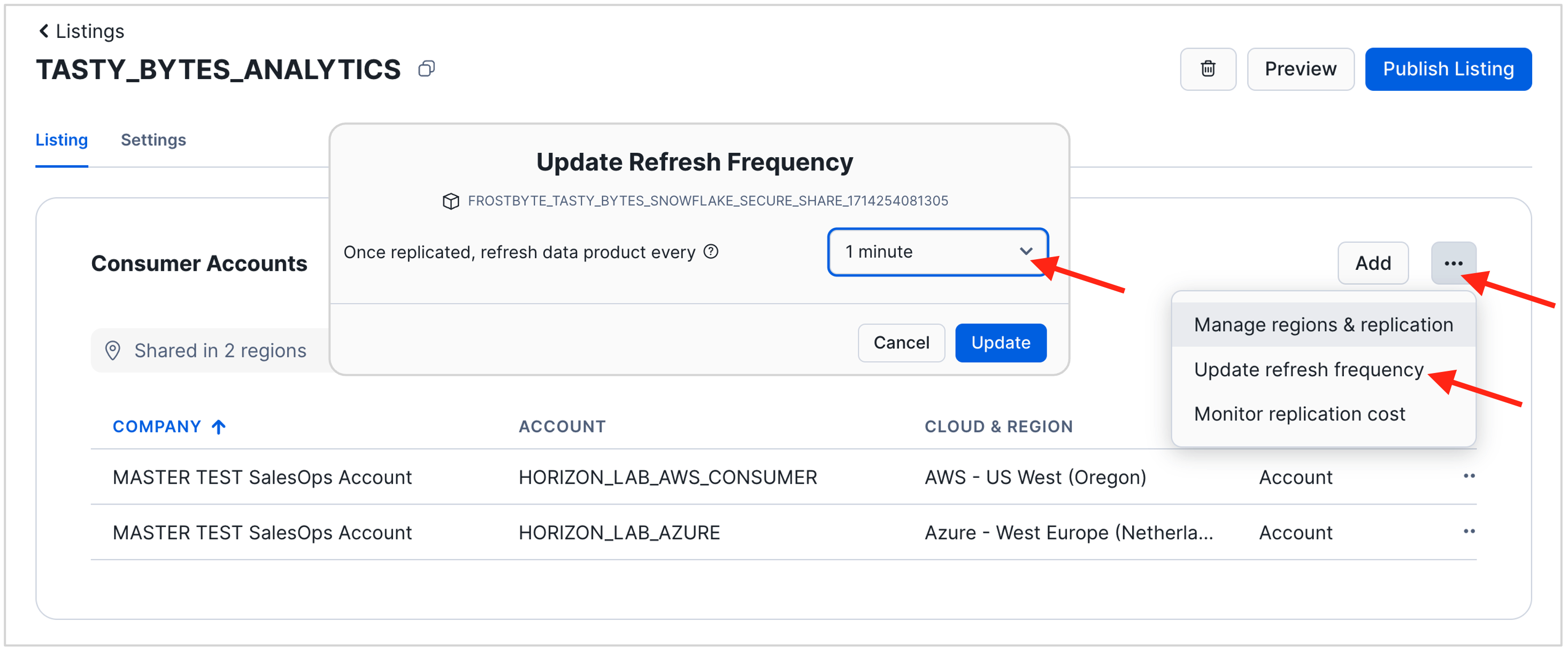Click the ACCOUNT column header
Screen dimensions: 1568x652
562,427
